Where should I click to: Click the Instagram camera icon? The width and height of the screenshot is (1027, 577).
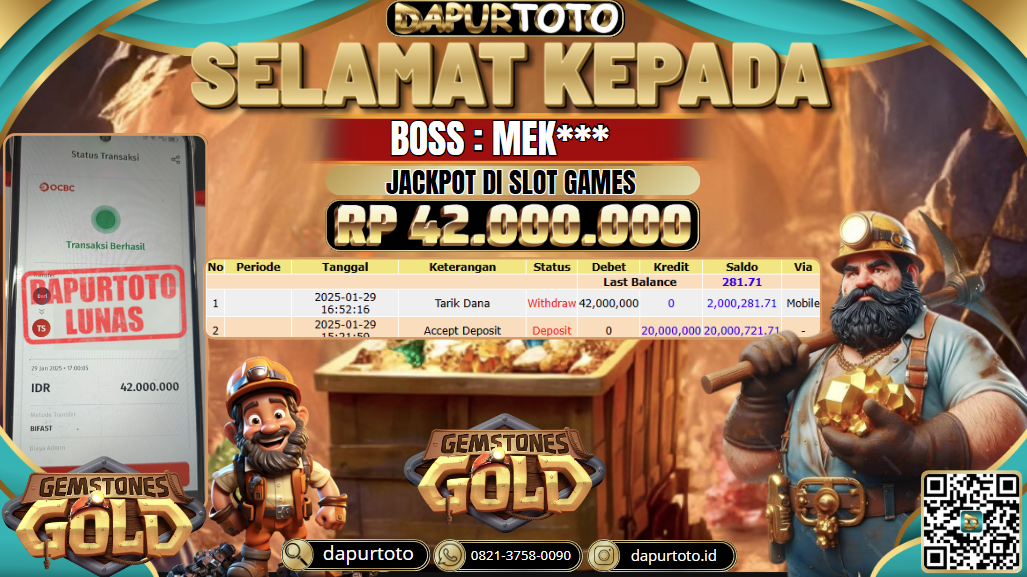pyautogui.click(x=603, y=555)
